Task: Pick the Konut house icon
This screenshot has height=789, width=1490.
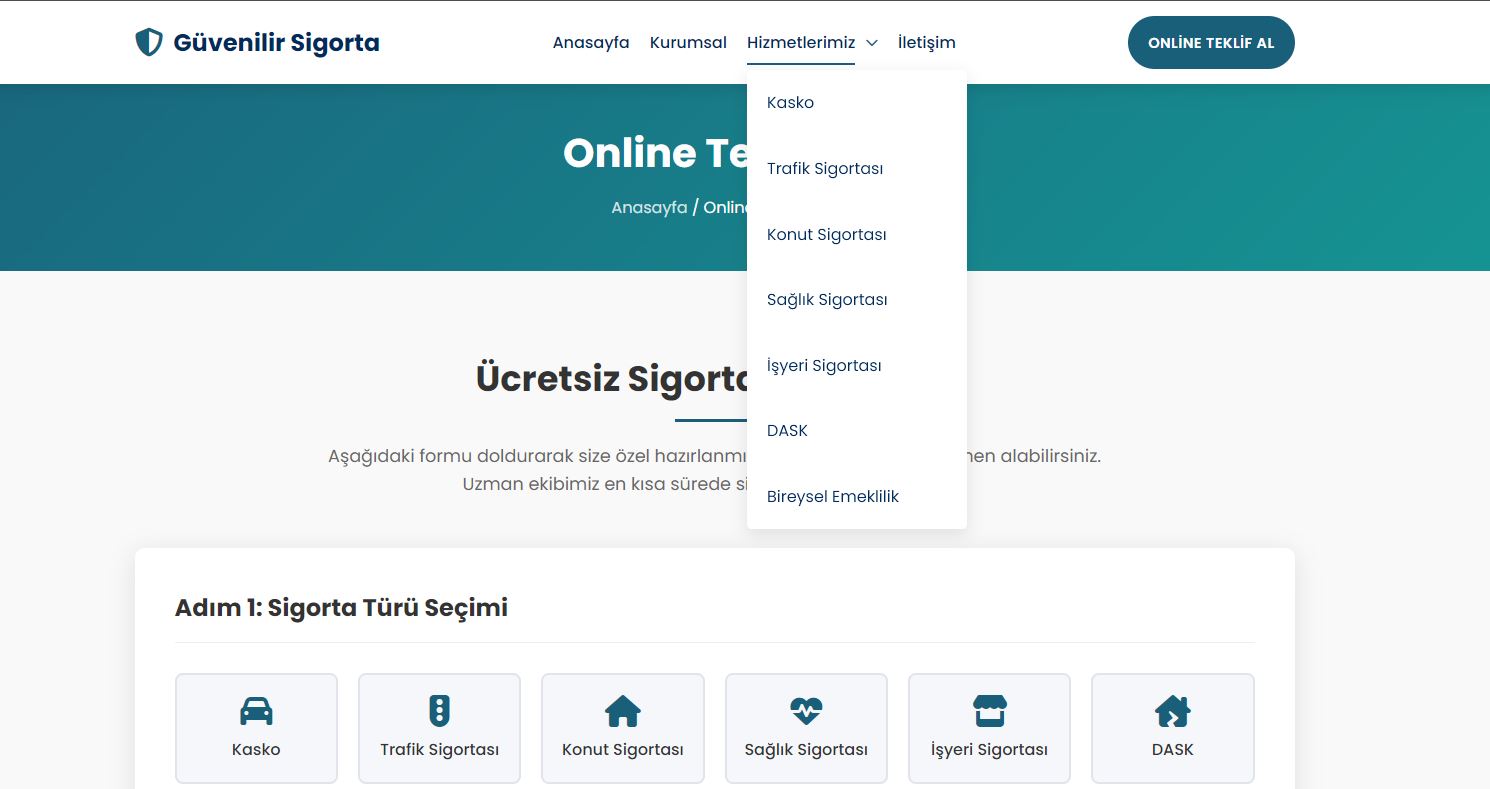Action: coord(622,711)
